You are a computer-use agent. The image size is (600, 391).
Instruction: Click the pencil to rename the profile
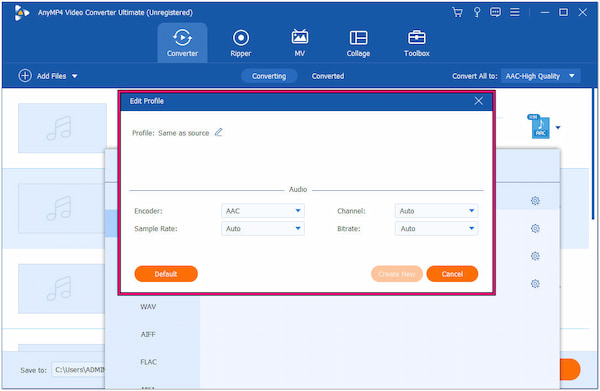pos(218,132)
